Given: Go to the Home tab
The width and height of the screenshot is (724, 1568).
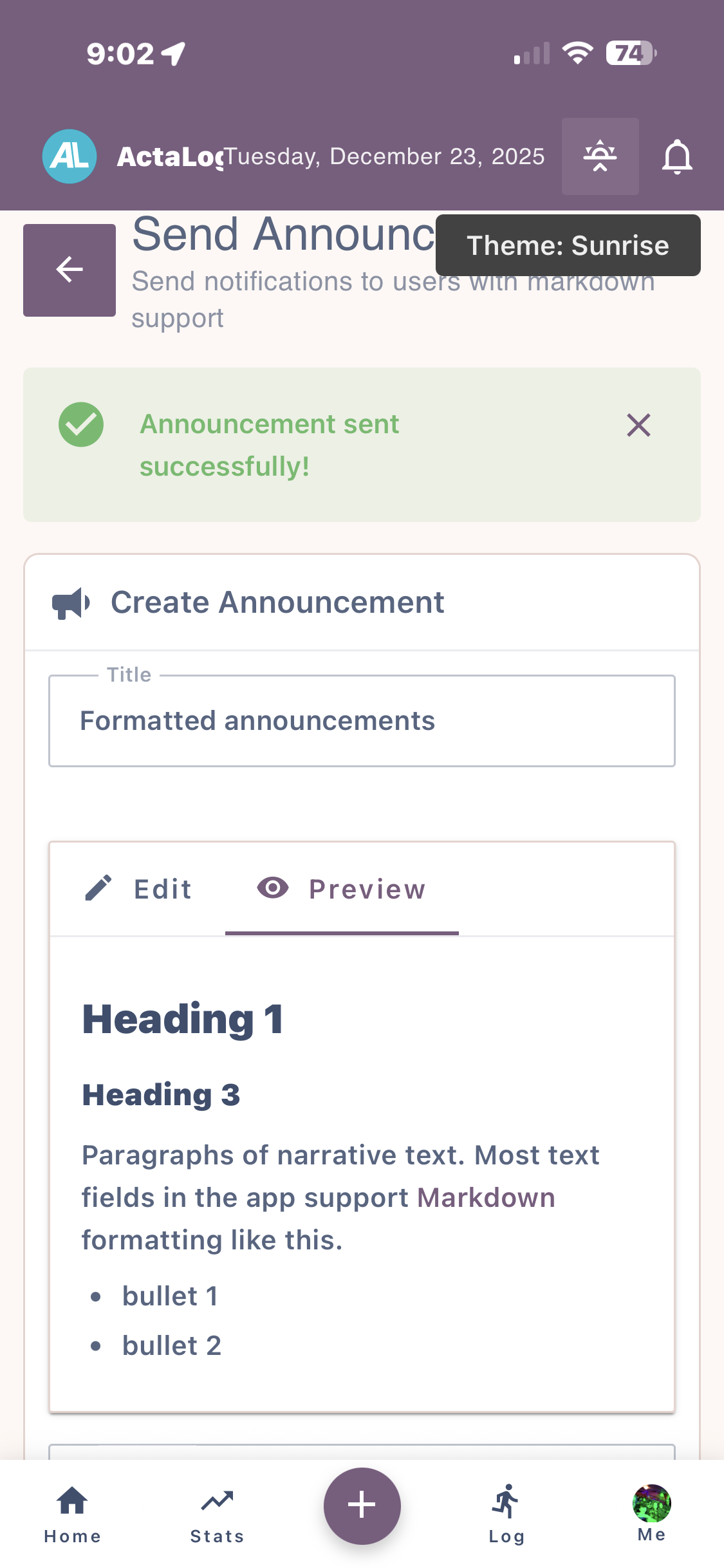Looking at the screenshot, I should 72,1514.
